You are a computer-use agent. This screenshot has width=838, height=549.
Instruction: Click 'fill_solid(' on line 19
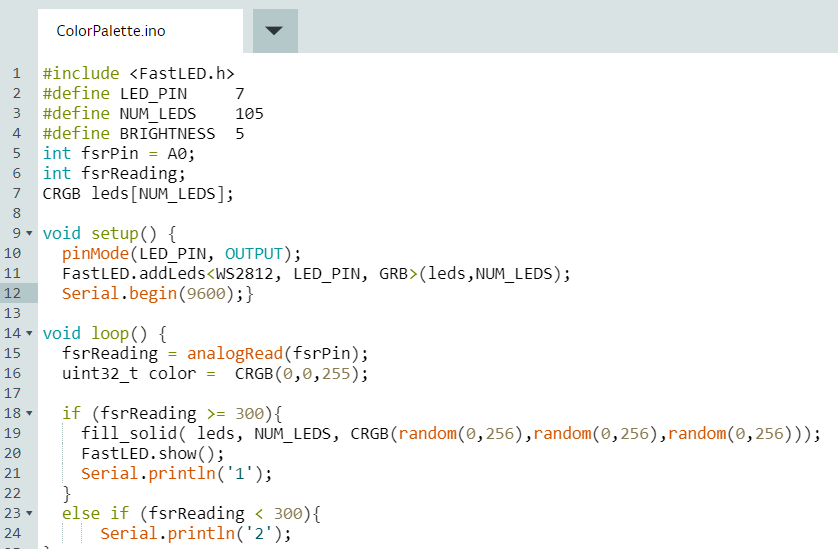click(134, 434)
